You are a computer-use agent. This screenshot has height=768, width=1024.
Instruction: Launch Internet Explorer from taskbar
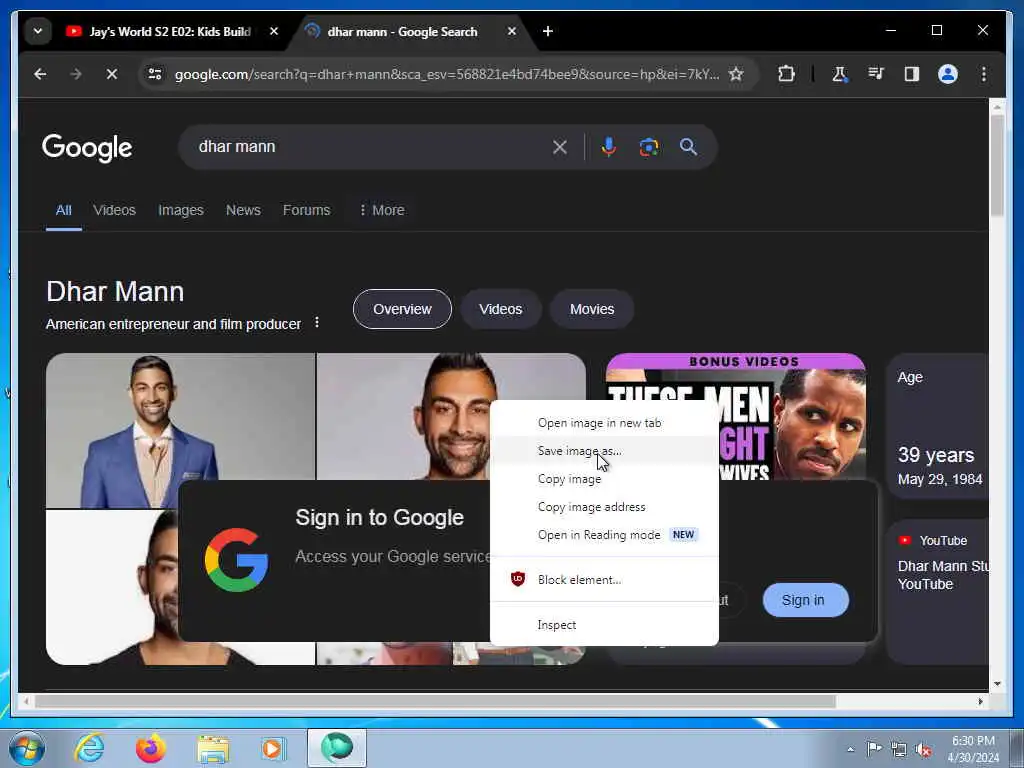tap(89, 748)
